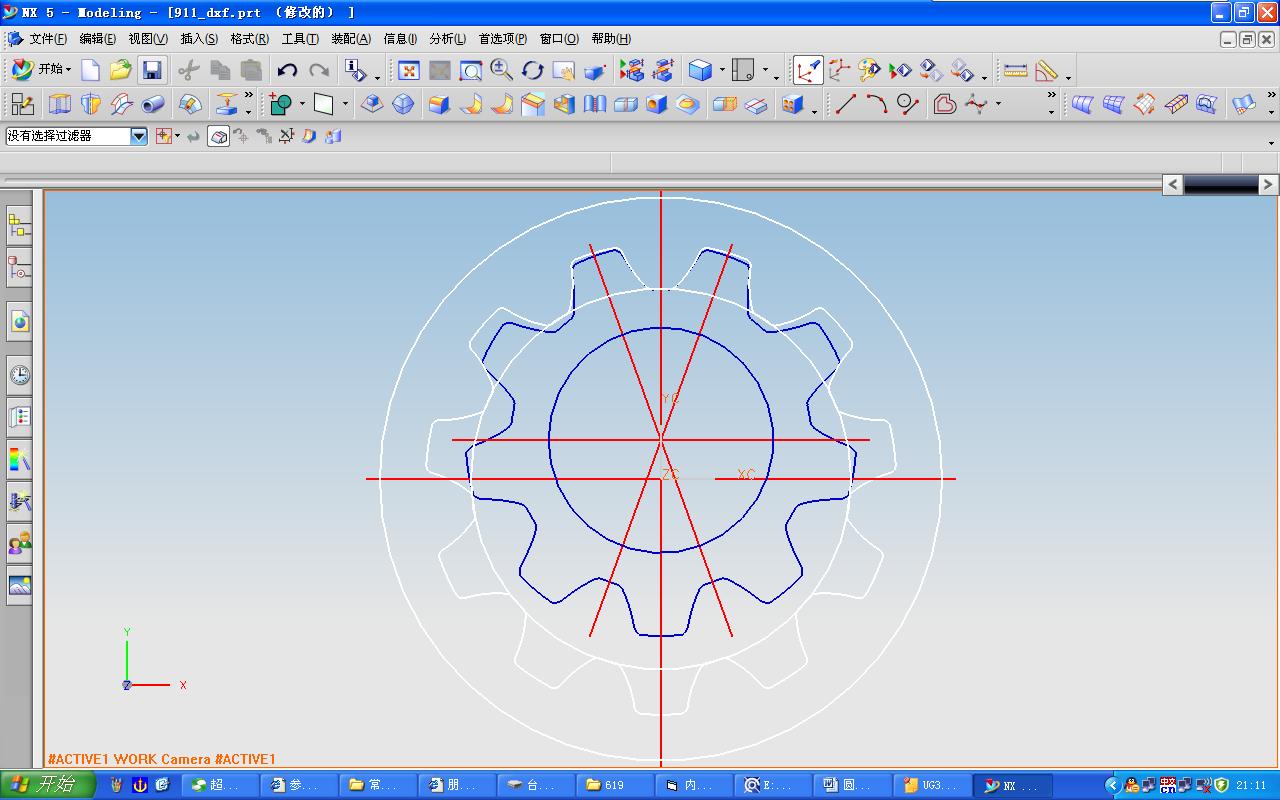Open the 工具(T) Tools menu
The image size is (1280, 800).
pyautogui.click(x=300, y=39)
